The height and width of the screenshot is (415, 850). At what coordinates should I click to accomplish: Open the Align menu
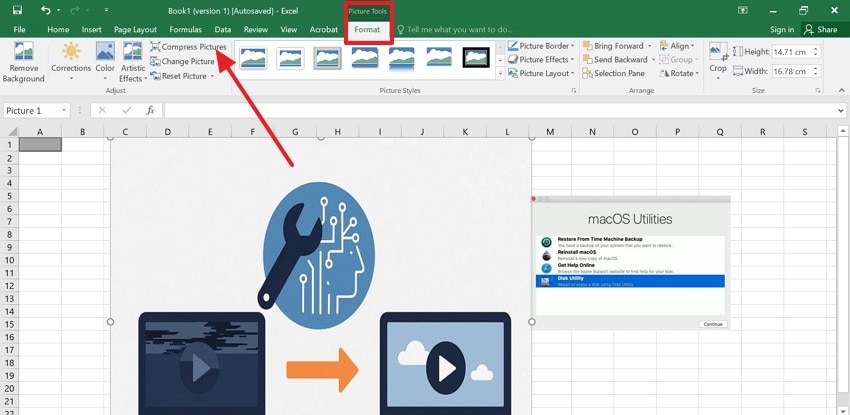tap(678, 46)
